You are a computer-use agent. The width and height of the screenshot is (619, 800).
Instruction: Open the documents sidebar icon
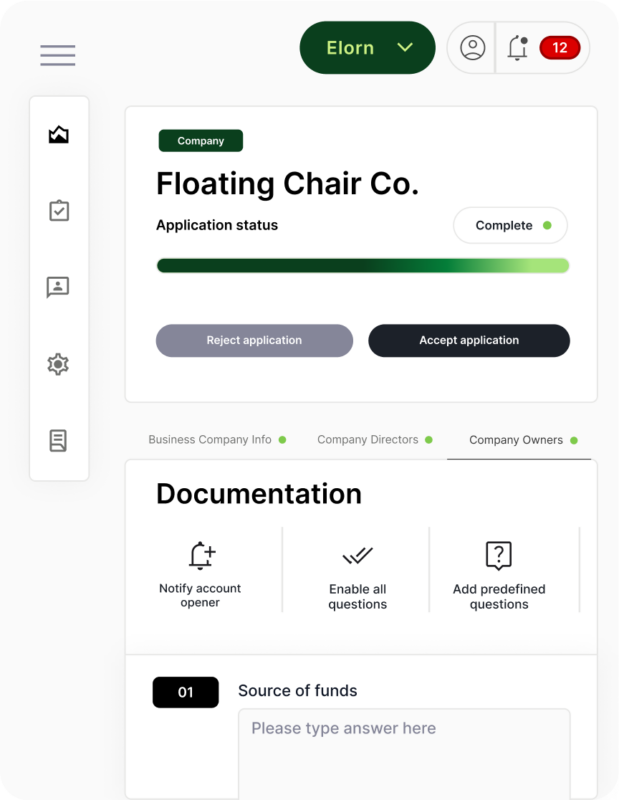(59, 440)
